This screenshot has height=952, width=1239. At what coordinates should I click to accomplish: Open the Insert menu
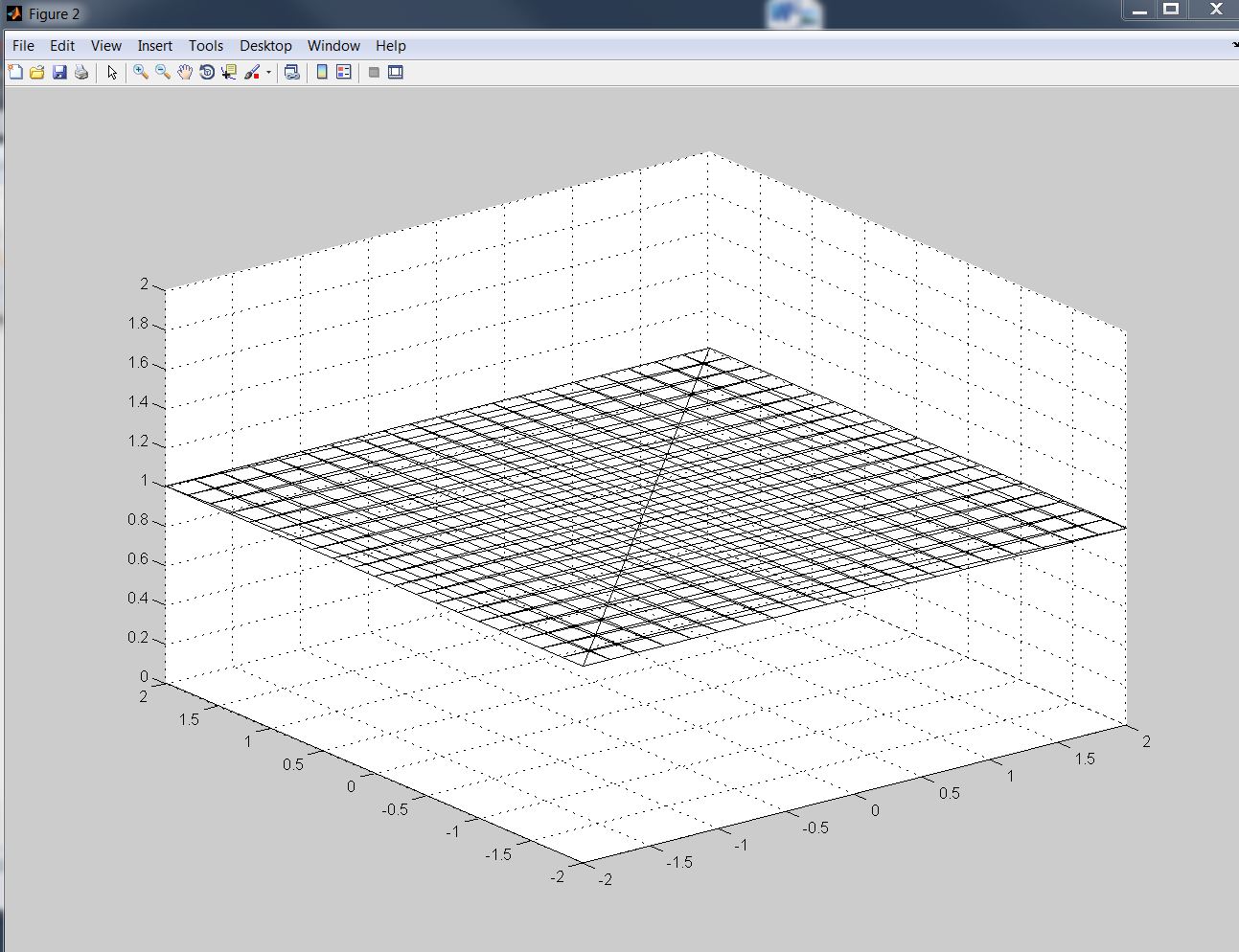coord(154,45)
